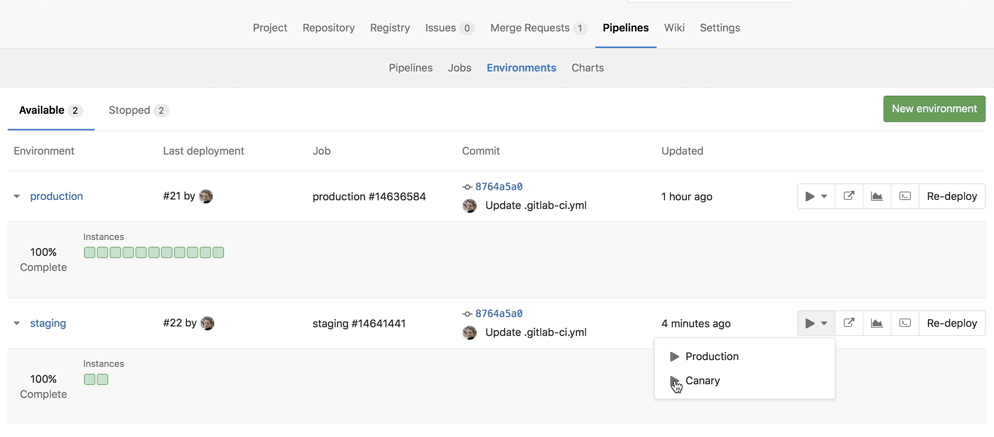Click user avatar beside deployment #21
Image resolution: width=994 pixels, height=437 pixels.
coord(206,196)
